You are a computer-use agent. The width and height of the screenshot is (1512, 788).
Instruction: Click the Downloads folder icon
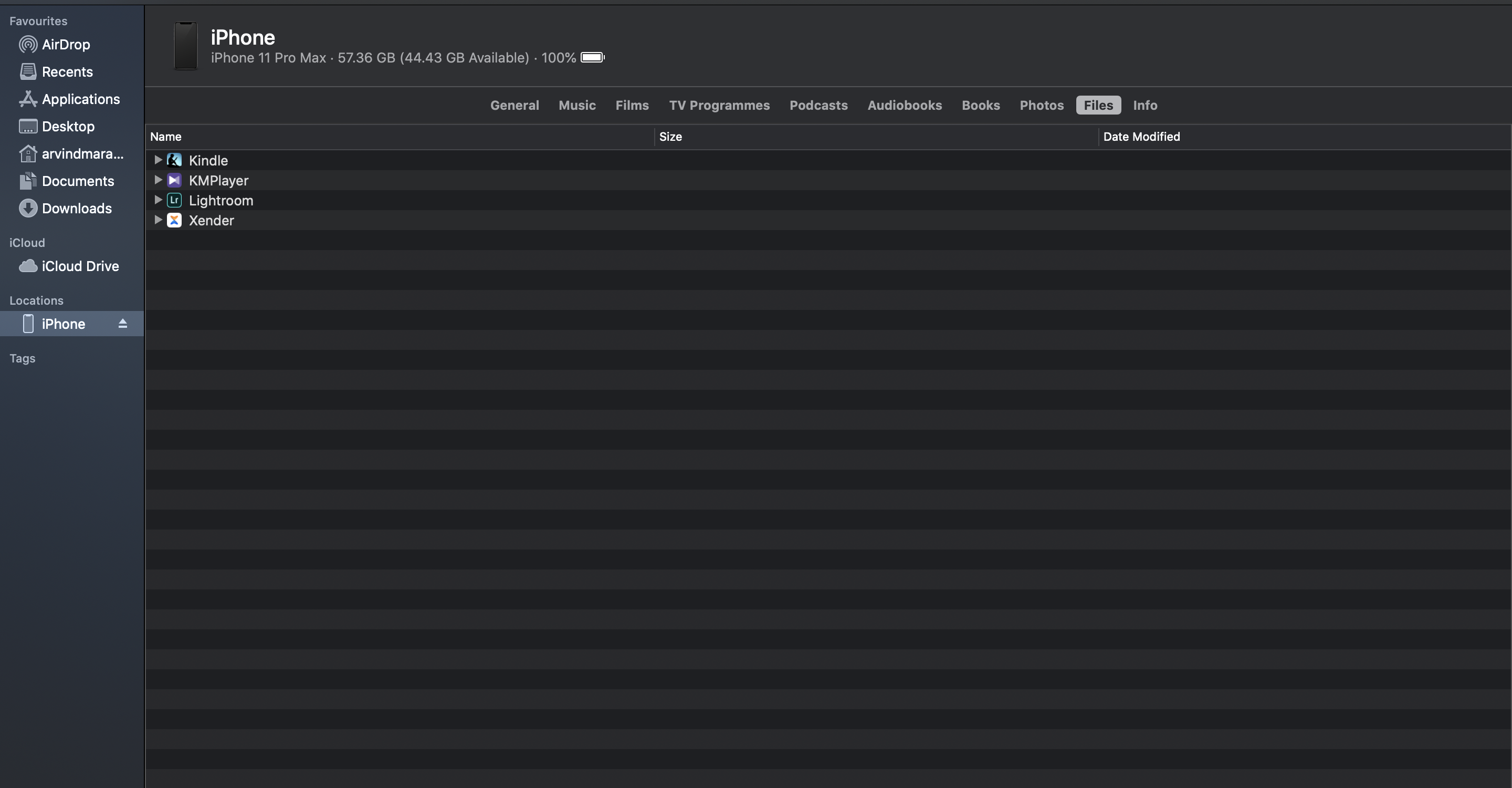coord(28,209)
